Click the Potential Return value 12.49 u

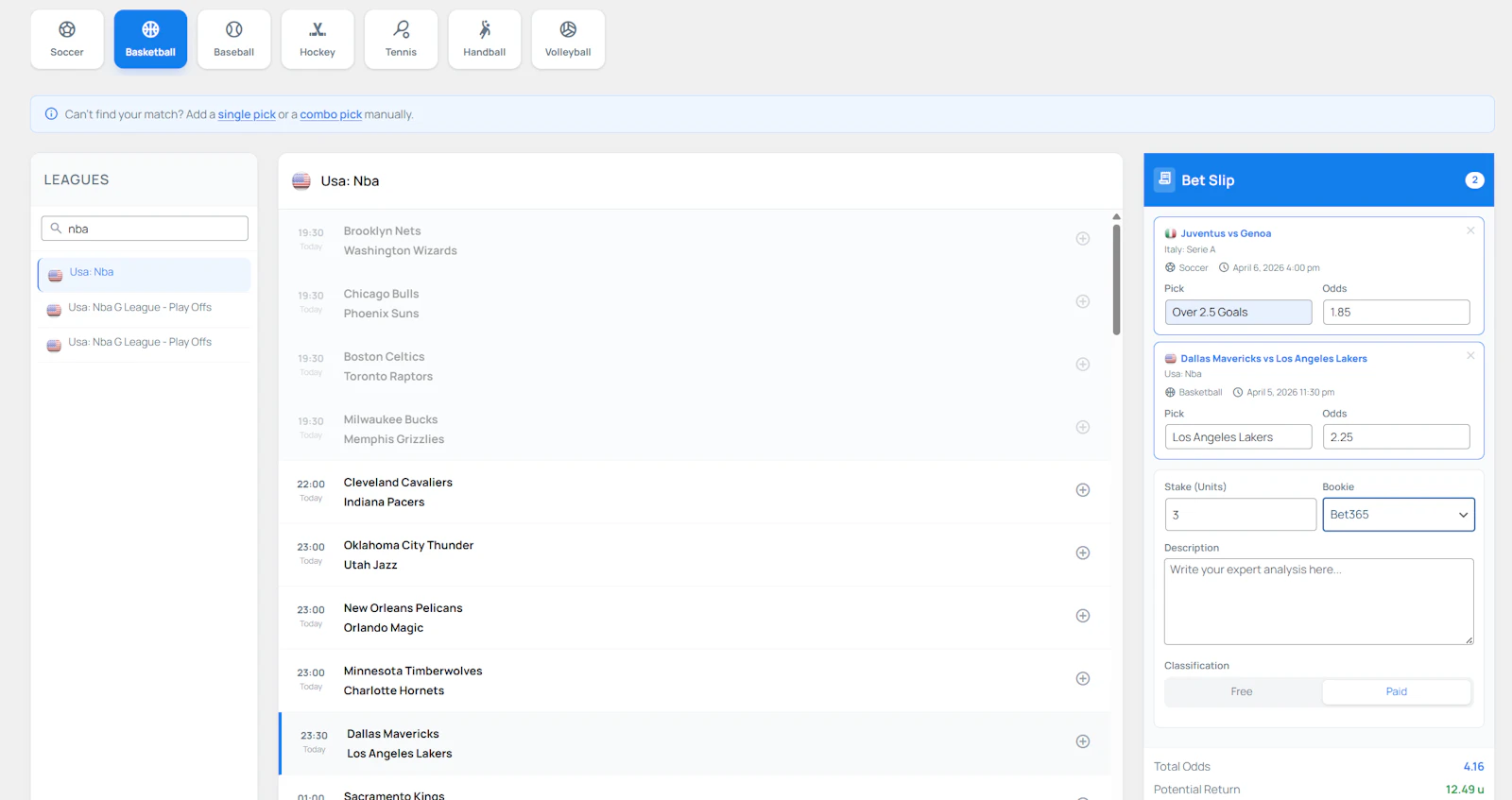(x=1465, y=790)
